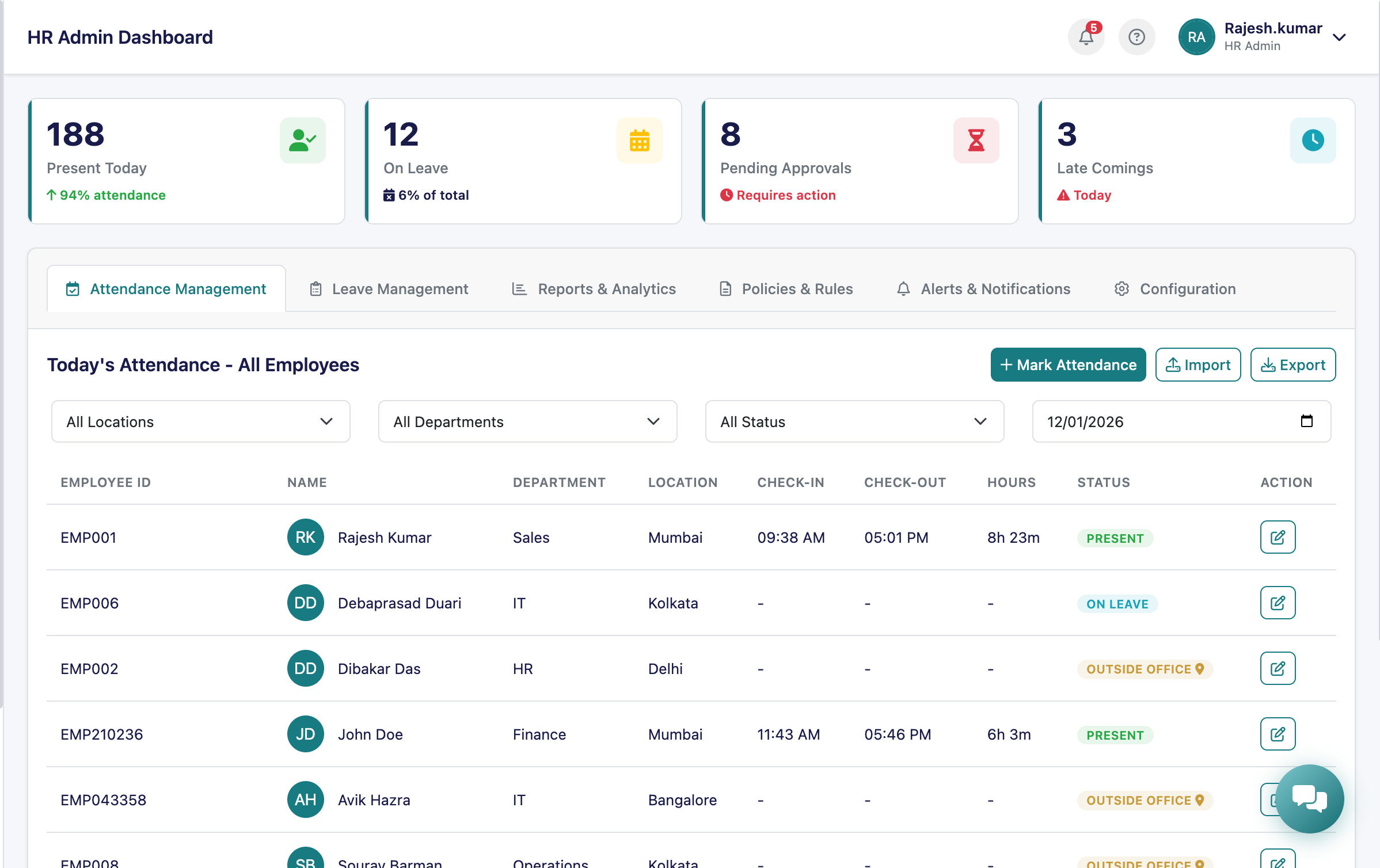Click the hourglass icon on Pending Approvals card
The width and height of the screenshot is (1380, 868).
(x=976, y=140)
